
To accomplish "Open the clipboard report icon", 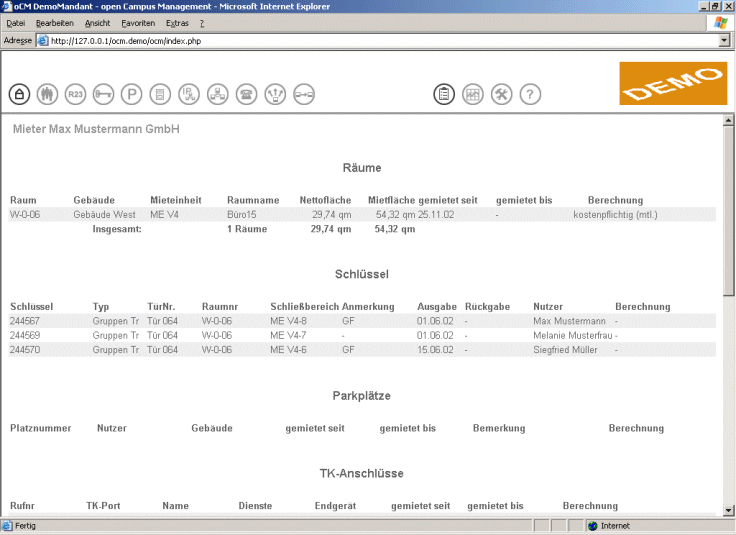I will pyautogui.click(x=443, y=94).
